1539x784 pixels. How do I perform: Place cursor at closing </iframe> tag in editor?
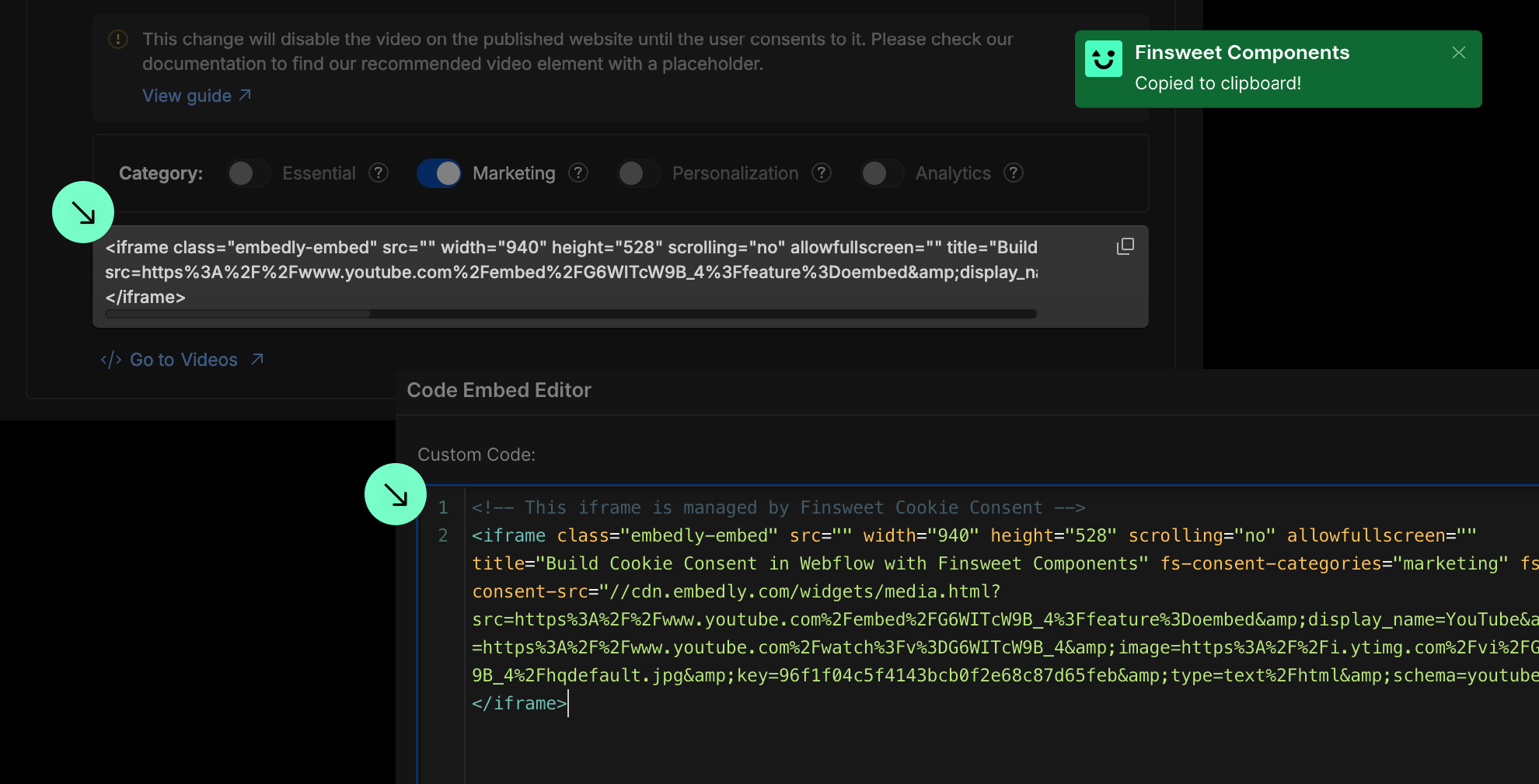click(519, 703)
